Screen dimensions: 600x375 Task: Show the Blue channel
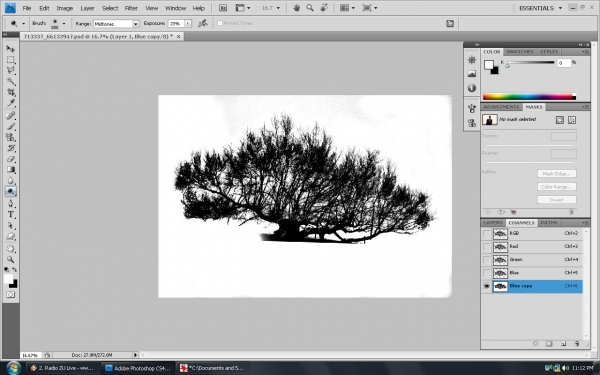point(487,273)
